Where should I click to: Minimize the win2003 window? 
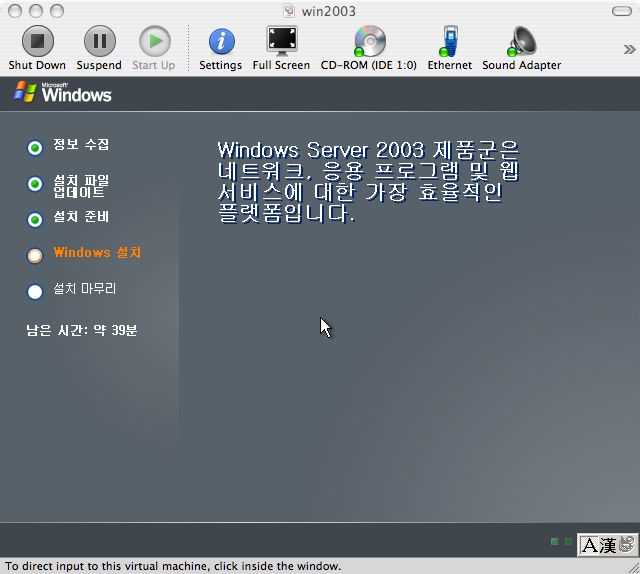tap(36, 11)
